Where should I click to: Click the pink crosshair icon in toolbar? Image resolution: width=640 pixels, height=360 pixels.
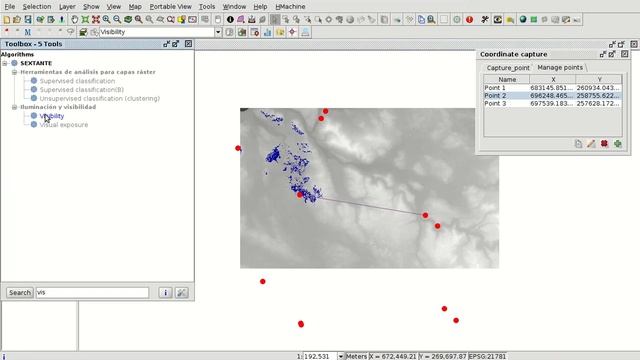click(292, 32)
